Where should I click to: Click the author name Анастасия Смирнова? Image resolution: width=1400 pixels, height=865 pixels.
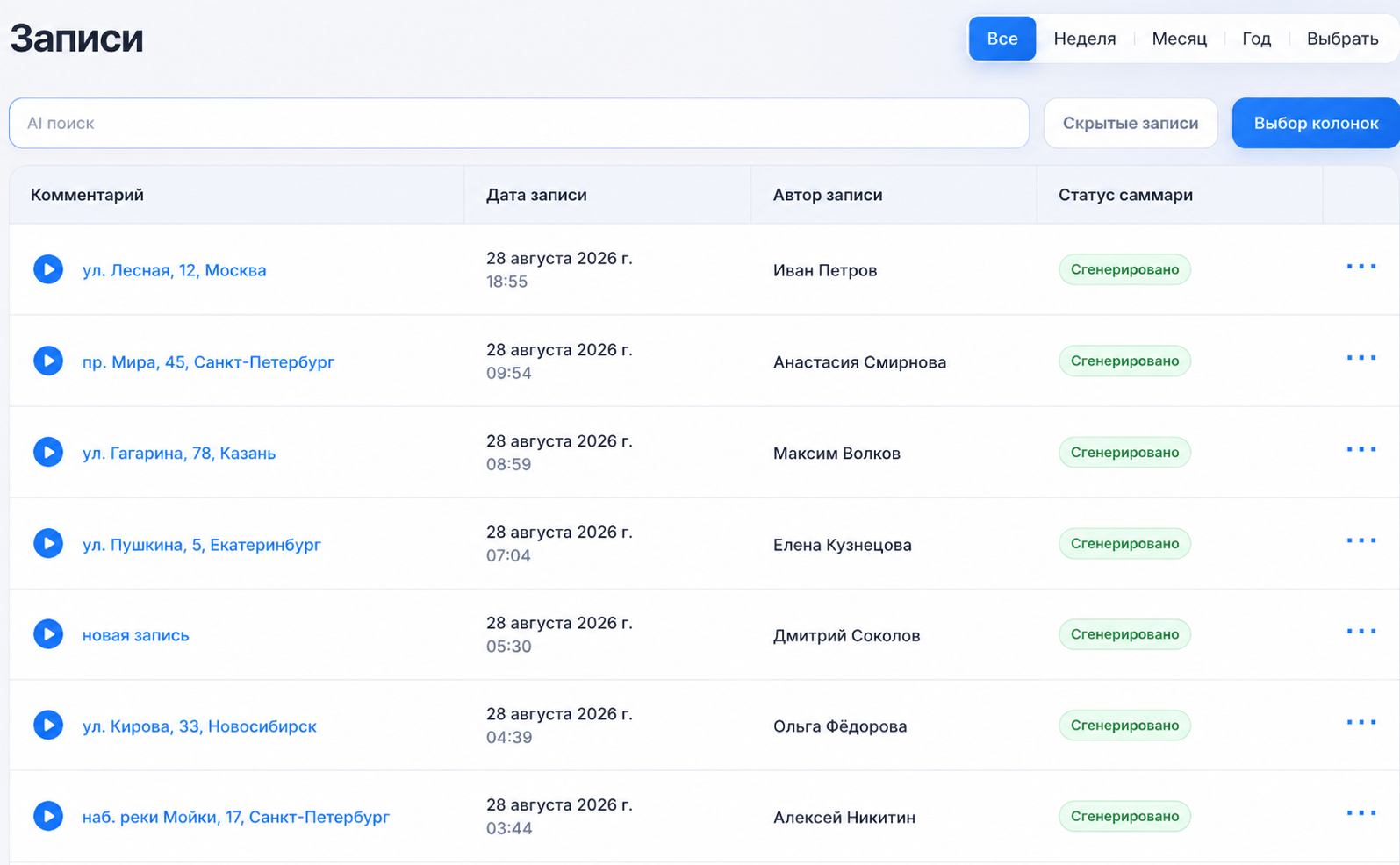(859, 361)
